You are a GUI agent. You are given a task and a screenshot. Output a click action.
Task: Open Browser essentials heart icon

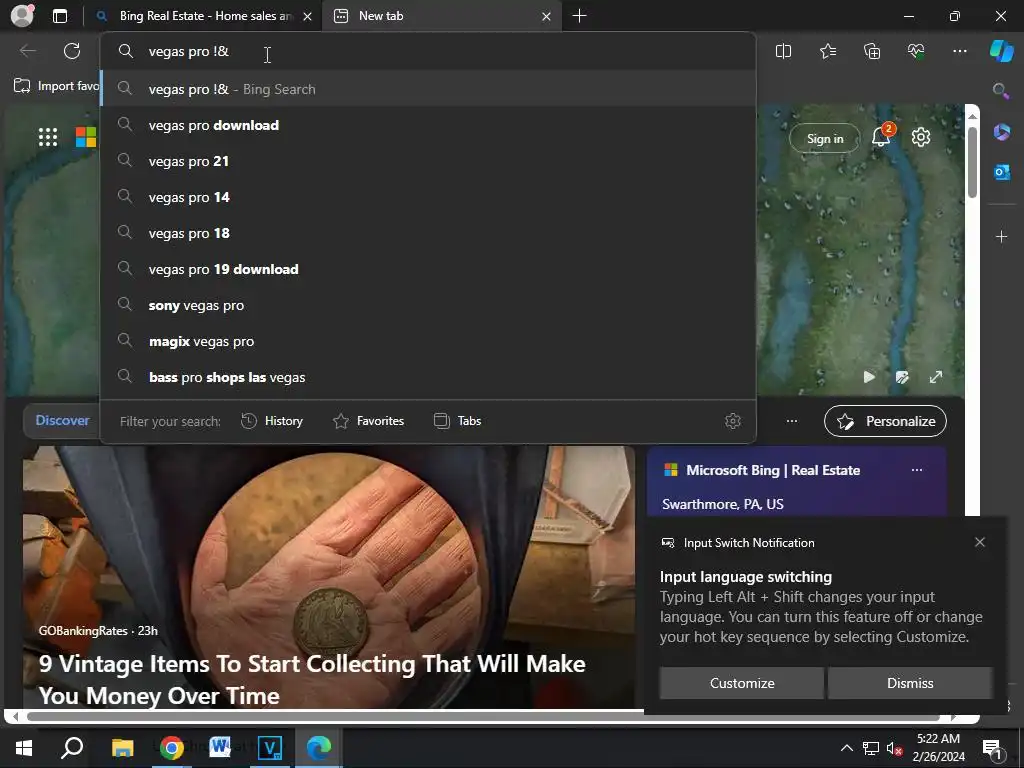[x=916, y=51]
